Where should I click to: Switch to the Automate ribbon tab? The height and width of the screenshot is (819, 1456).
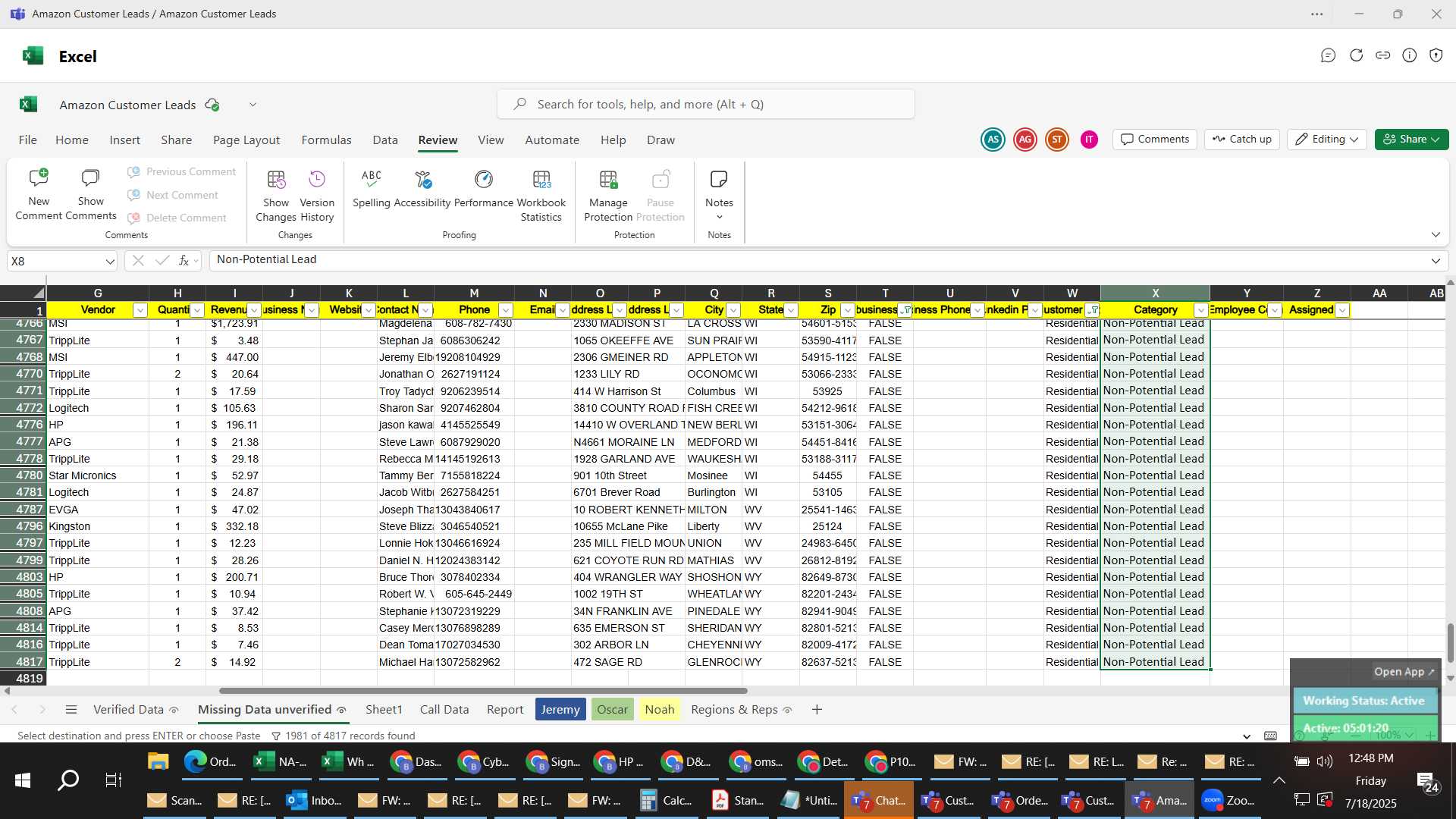point(552,140)
